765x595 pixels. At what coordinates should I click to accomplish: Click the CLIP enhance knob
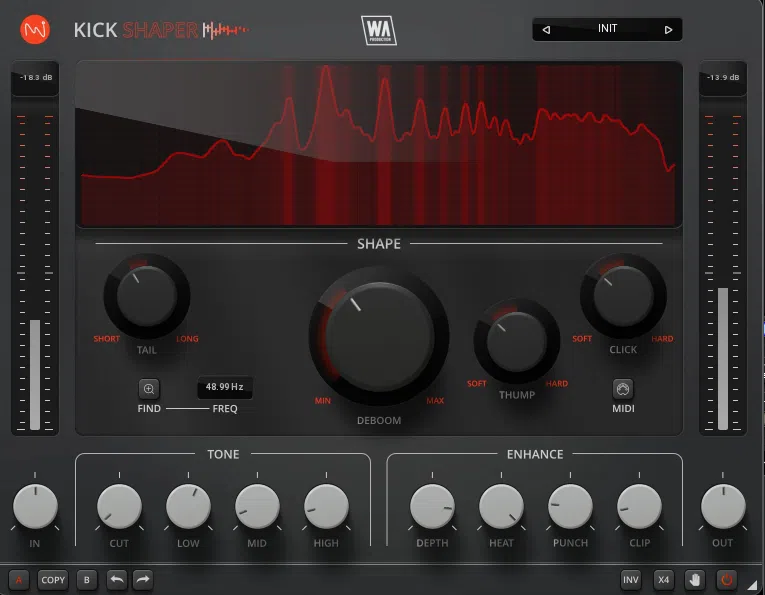point(639,507)
